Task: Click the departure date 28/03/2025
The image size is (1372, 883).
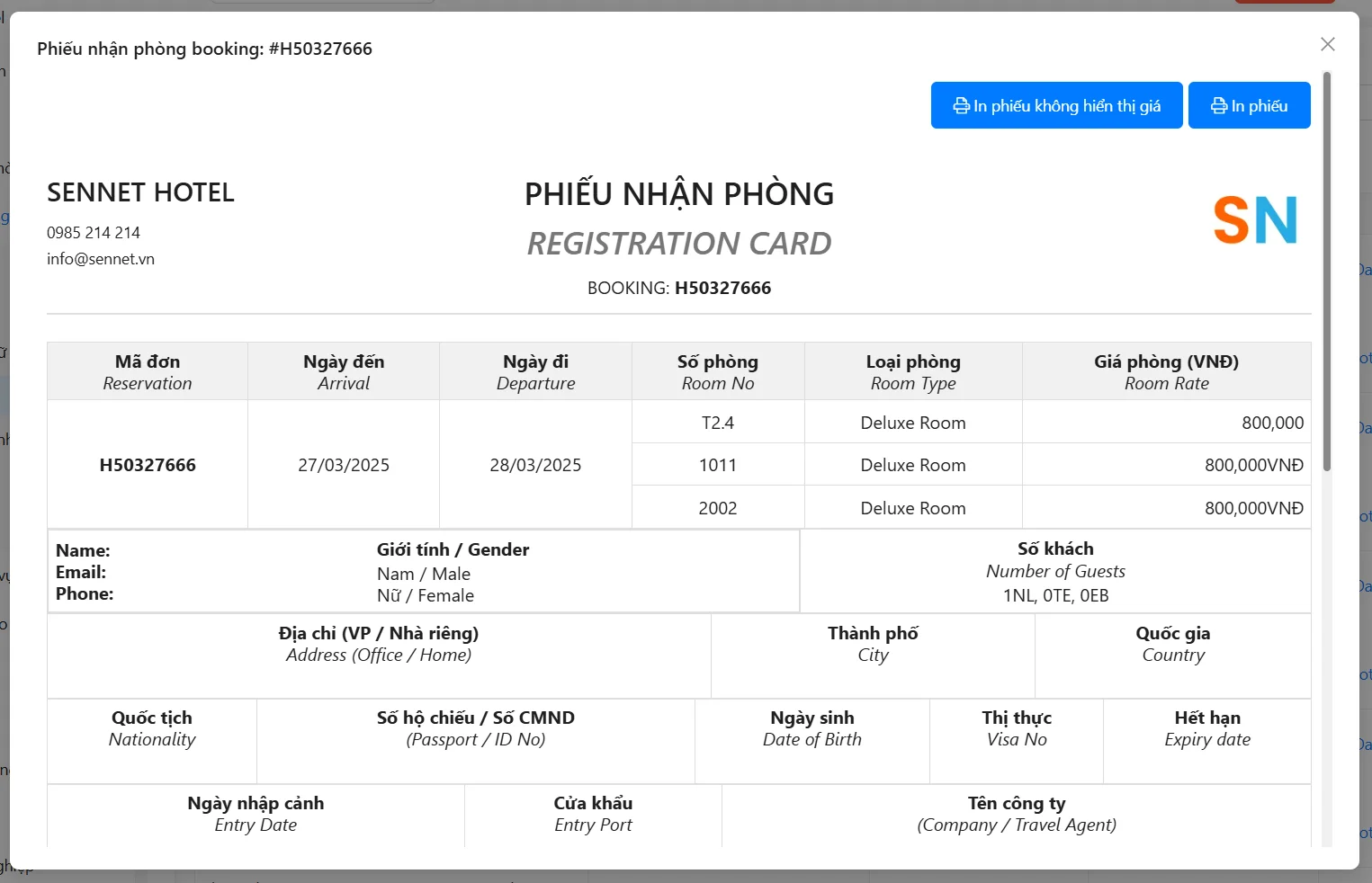Action: click(x=535, y=465)
